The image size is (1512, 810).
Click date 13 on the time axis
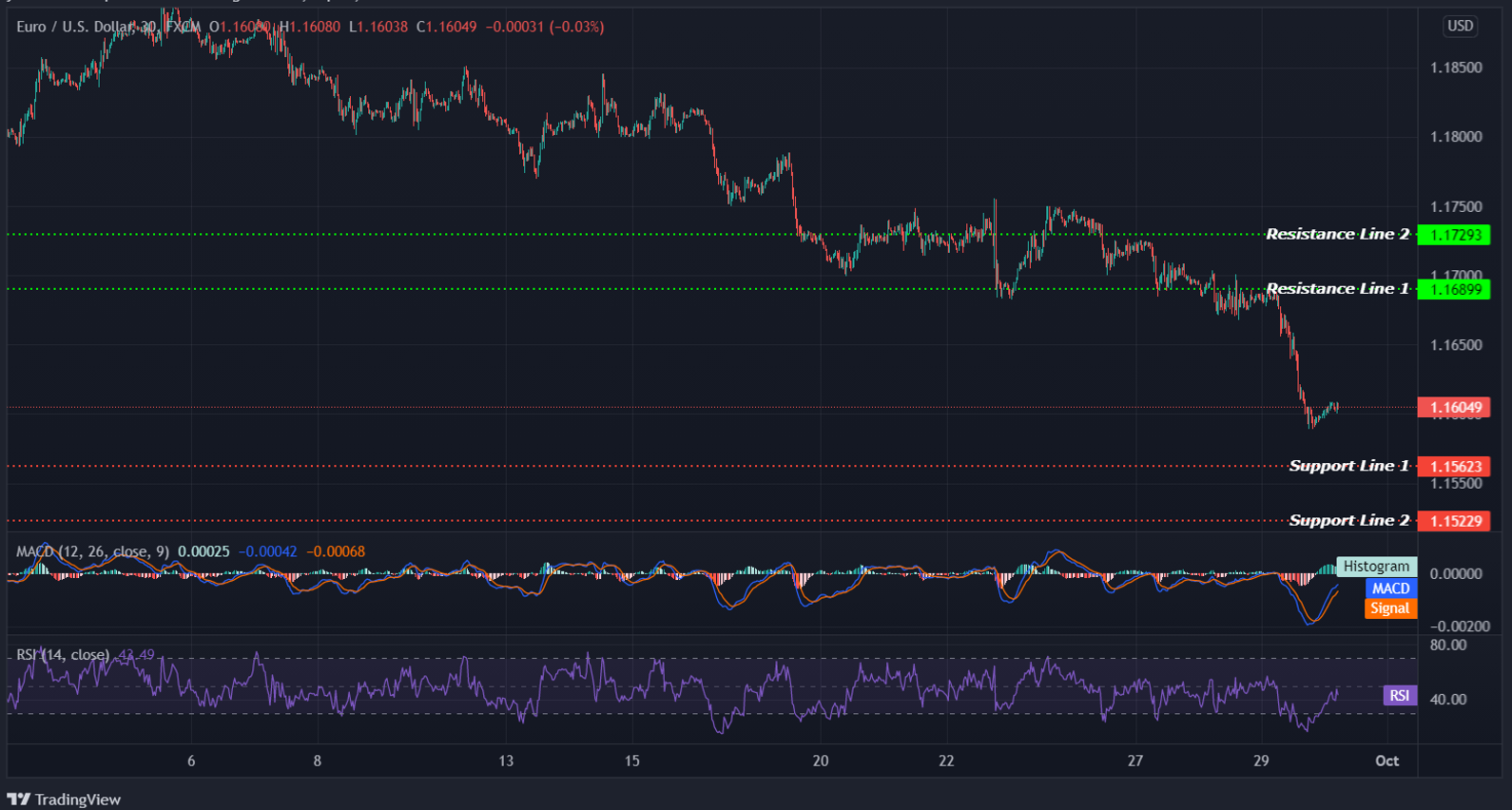pos(506,761)
